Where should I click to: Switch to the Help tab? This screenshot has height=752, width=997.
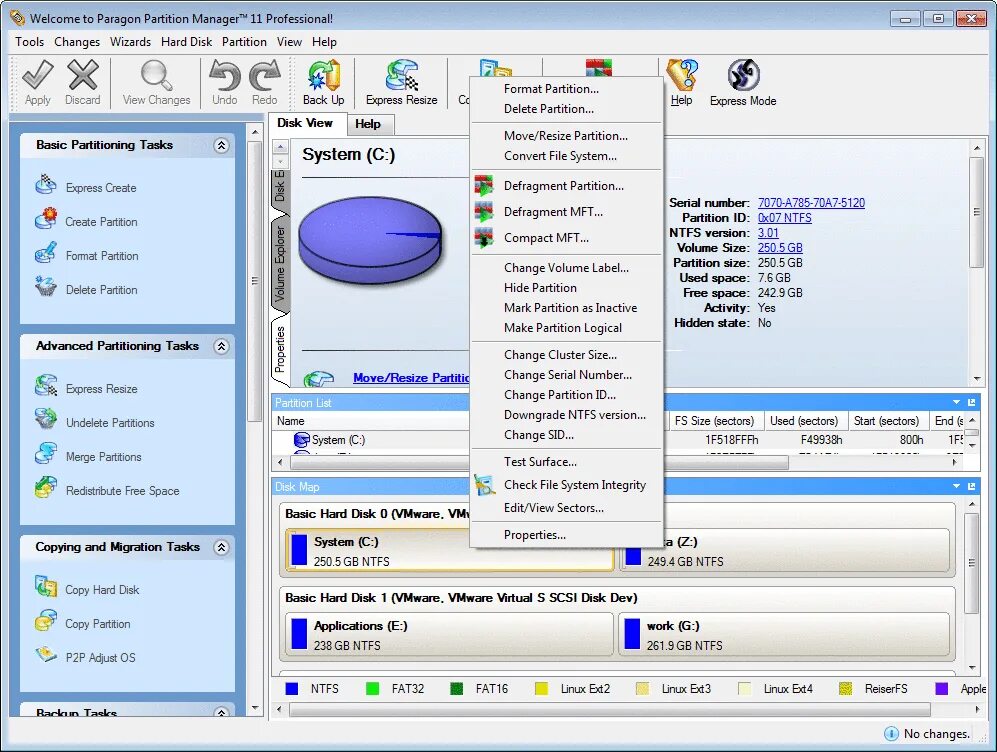pos(368,124)
